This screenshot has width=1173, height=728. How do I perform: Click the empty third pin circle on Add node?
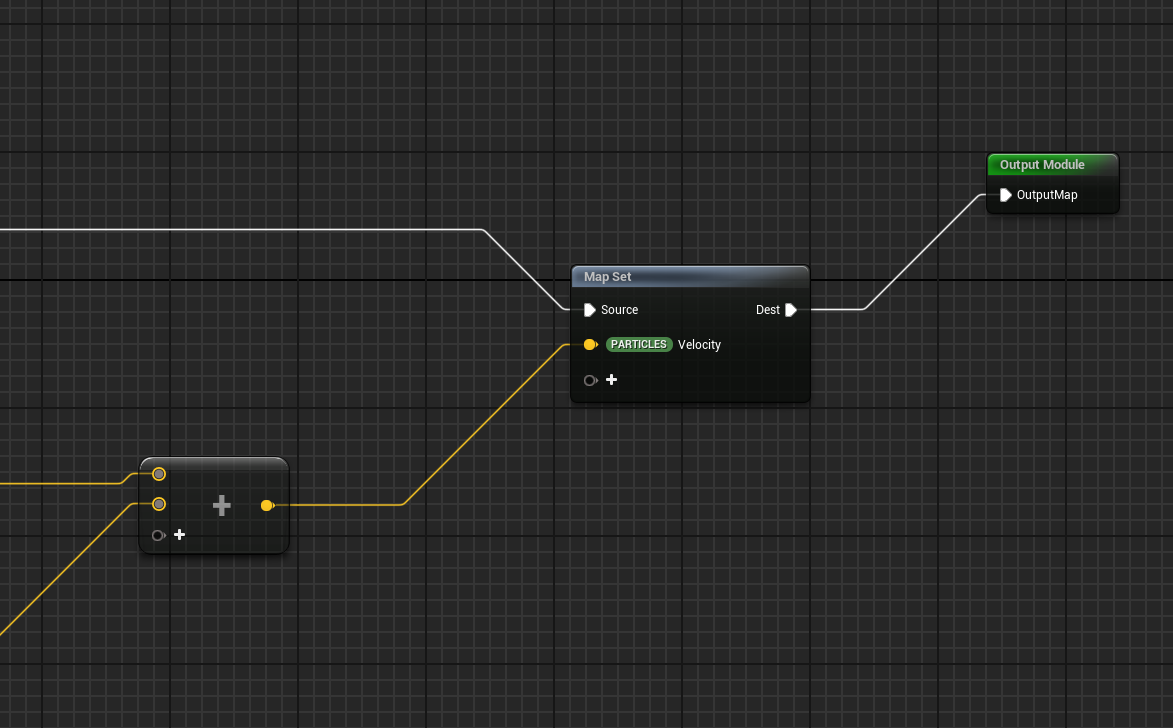157,536
